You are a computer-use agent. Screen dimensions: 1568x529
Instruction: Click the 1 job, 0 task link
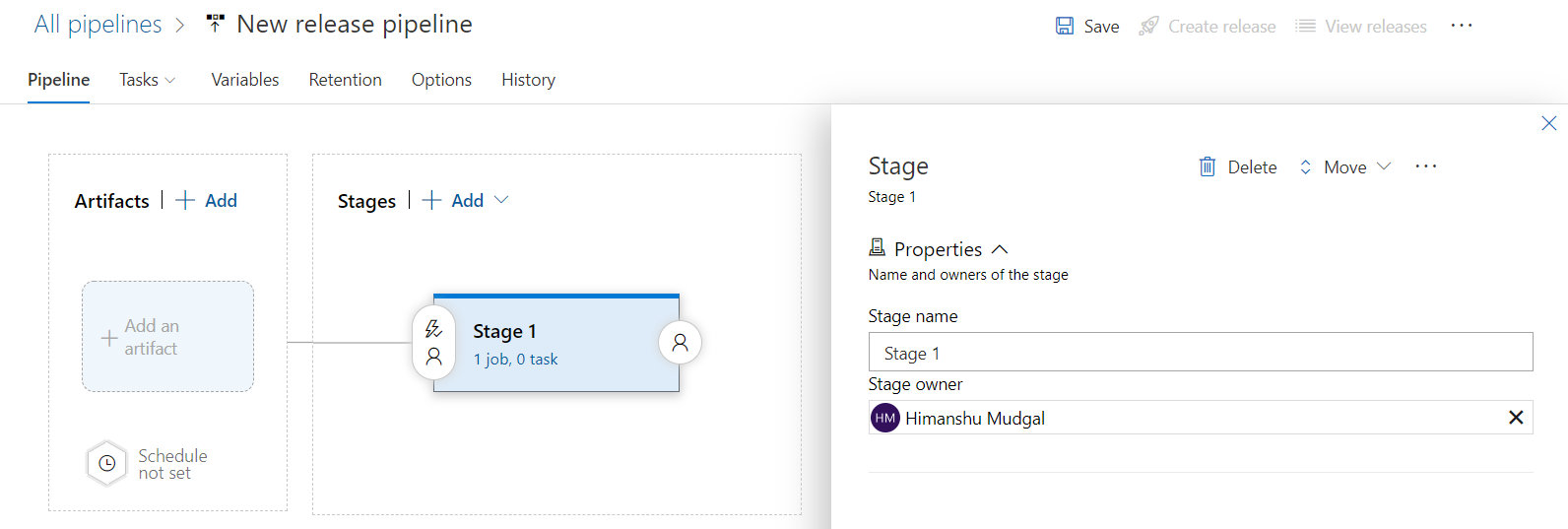[x=515, y=360]
